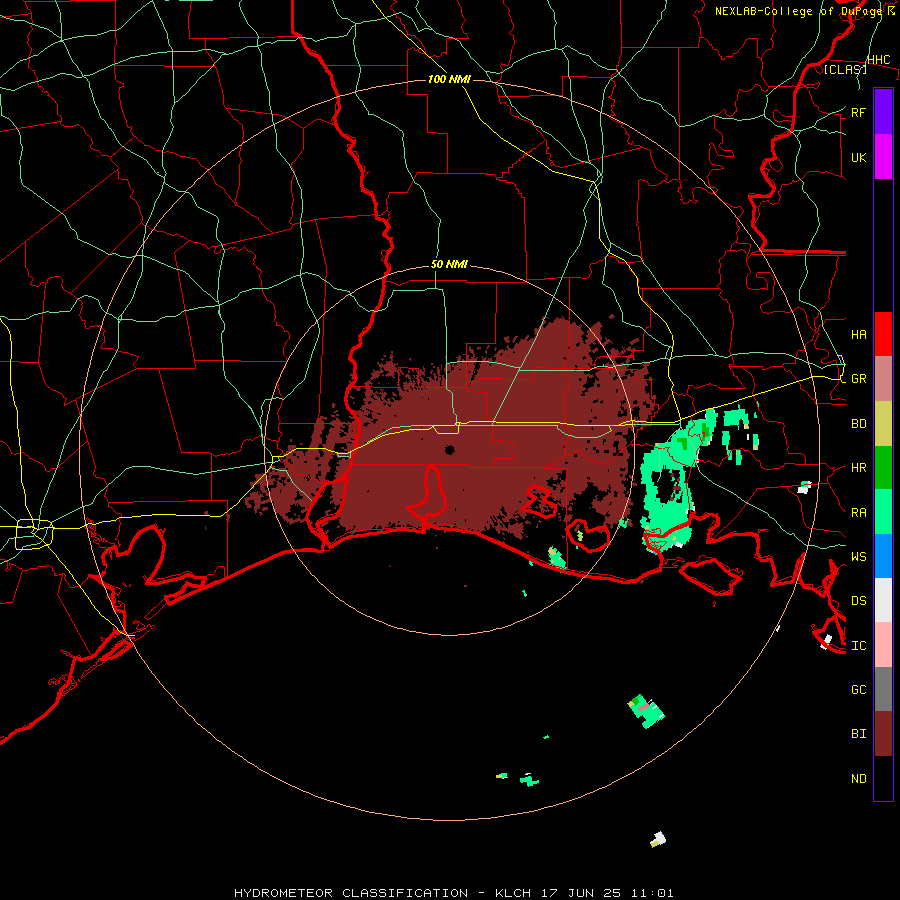Click the UK magenta legend swatch
This screenshot has width=900, height=900.
pyautogui.click(x=883, y=157)
